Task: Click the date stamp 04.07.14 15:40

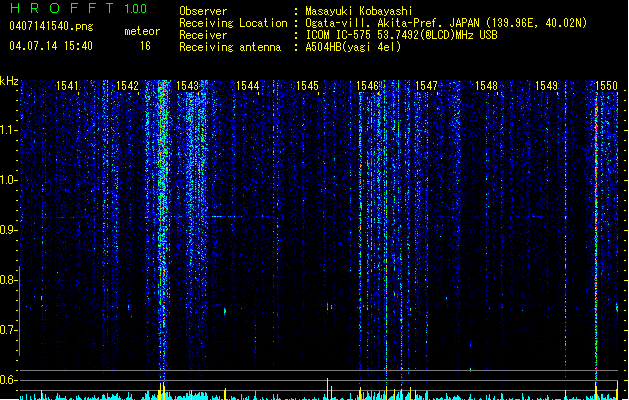Action: click(x=51, y=46)
